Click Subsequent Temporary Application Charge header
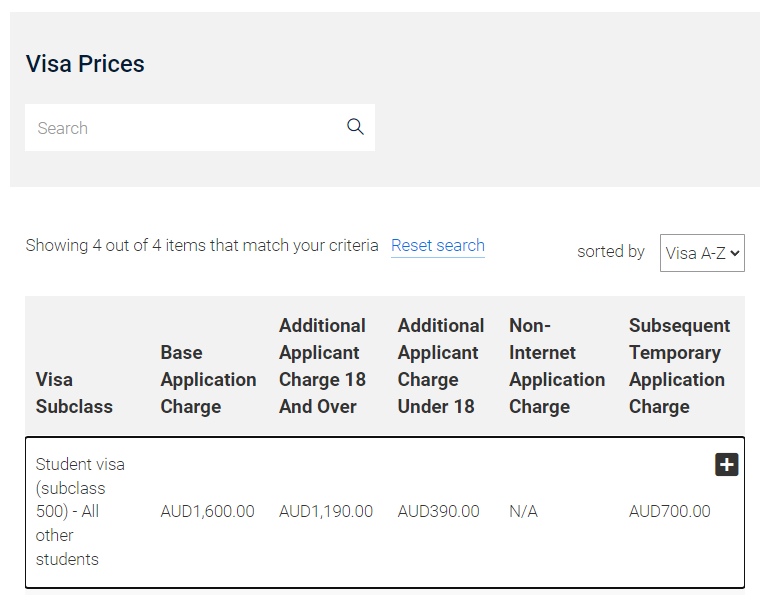 (679, 366)
